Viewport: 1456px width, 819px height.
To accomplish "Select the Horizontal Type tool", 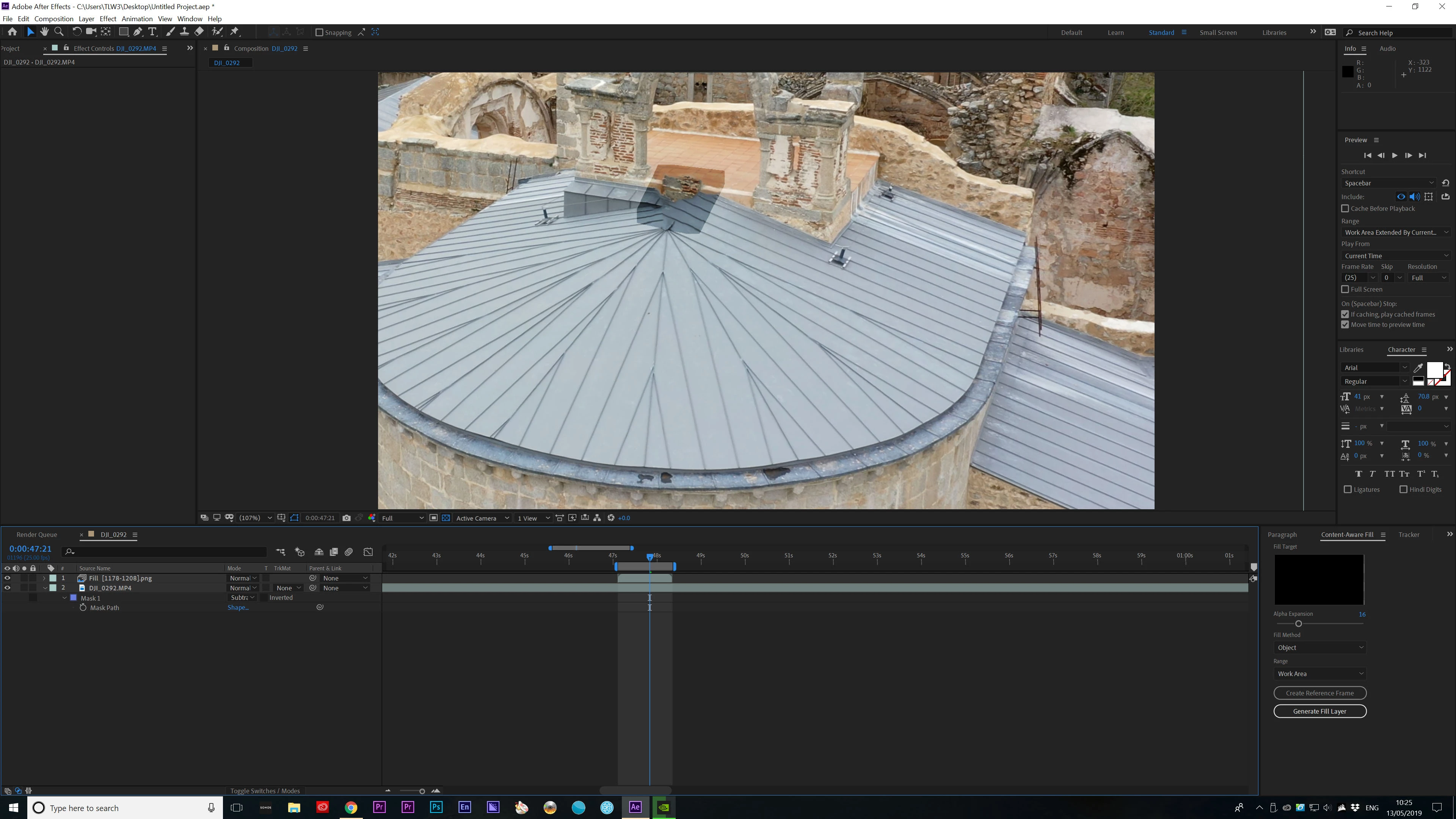I will click(x=152, y=32).
